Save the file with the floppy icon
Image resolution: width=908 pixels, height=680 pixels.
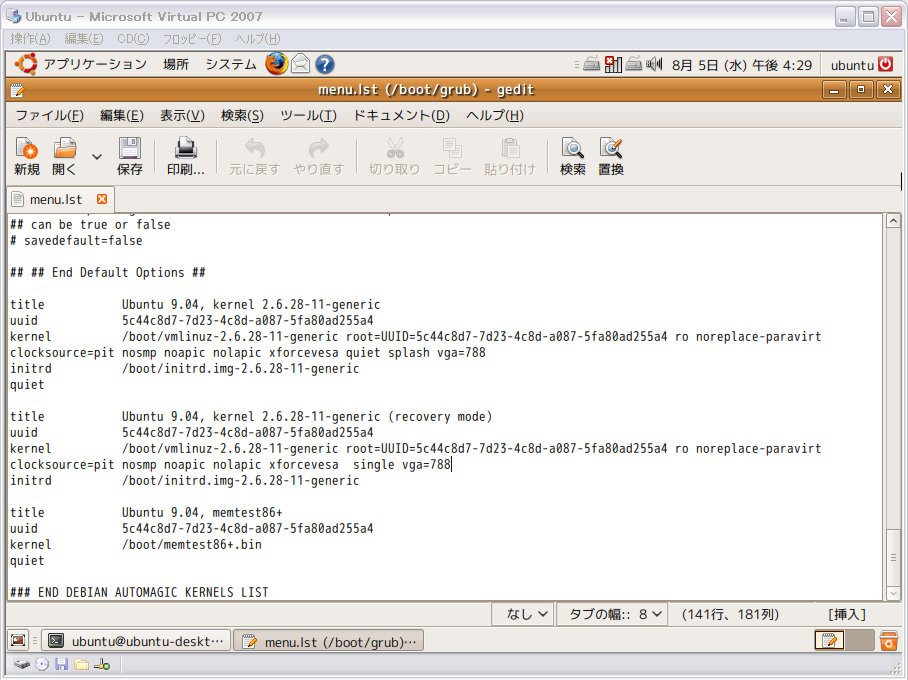click(x=129, y=156)
